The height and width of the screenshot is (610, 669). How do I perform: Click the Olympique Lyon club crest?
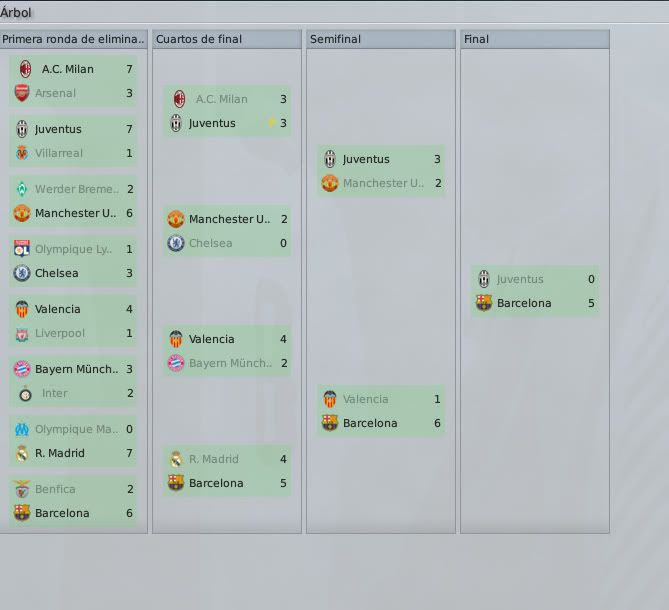22,249
